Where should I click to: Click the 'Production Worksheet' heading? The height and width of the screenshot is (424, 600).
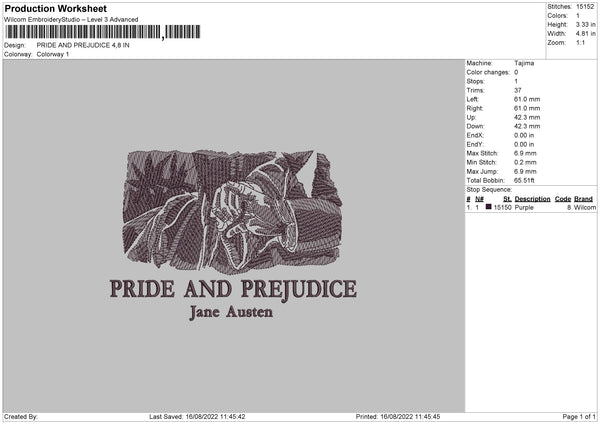click(56, 8)
